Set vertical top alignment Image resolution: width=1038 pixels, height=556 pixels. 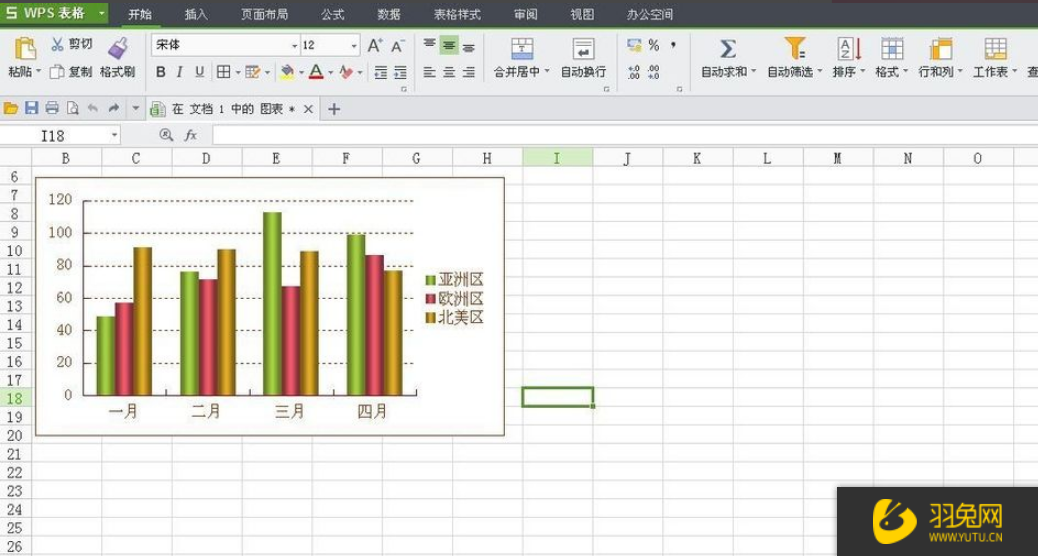pyautogui.click(x=430, y=45)
